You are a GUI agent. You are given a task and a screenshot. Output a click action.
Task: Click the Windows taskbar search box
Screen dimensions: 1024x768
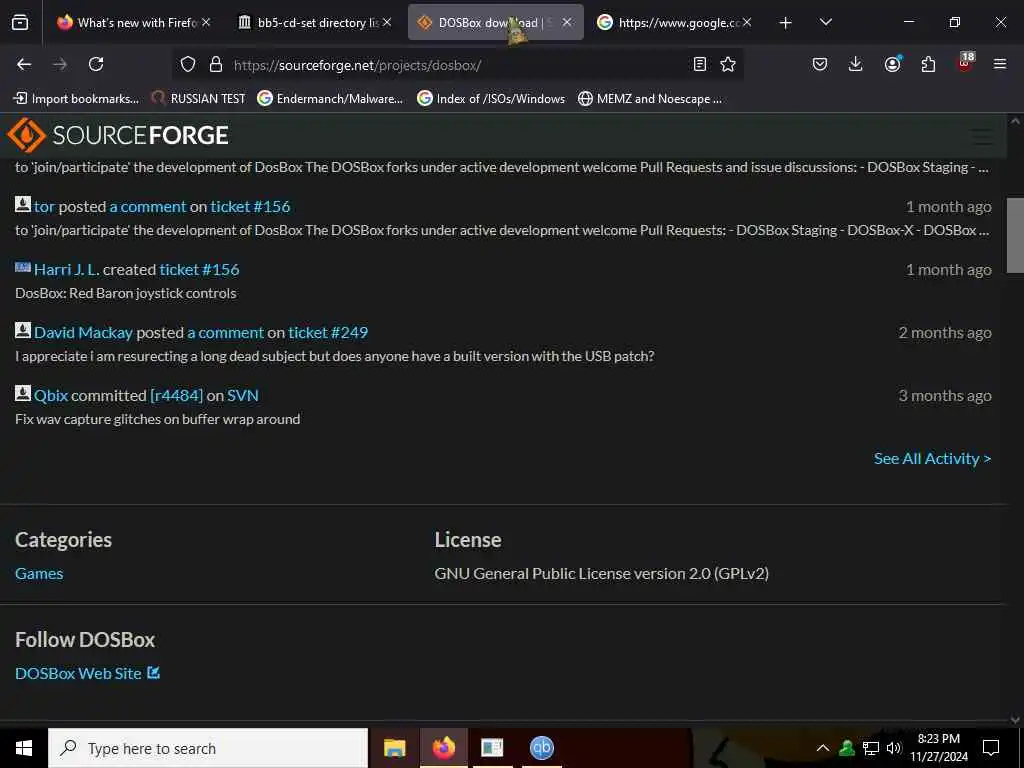[x=208, y=748]
